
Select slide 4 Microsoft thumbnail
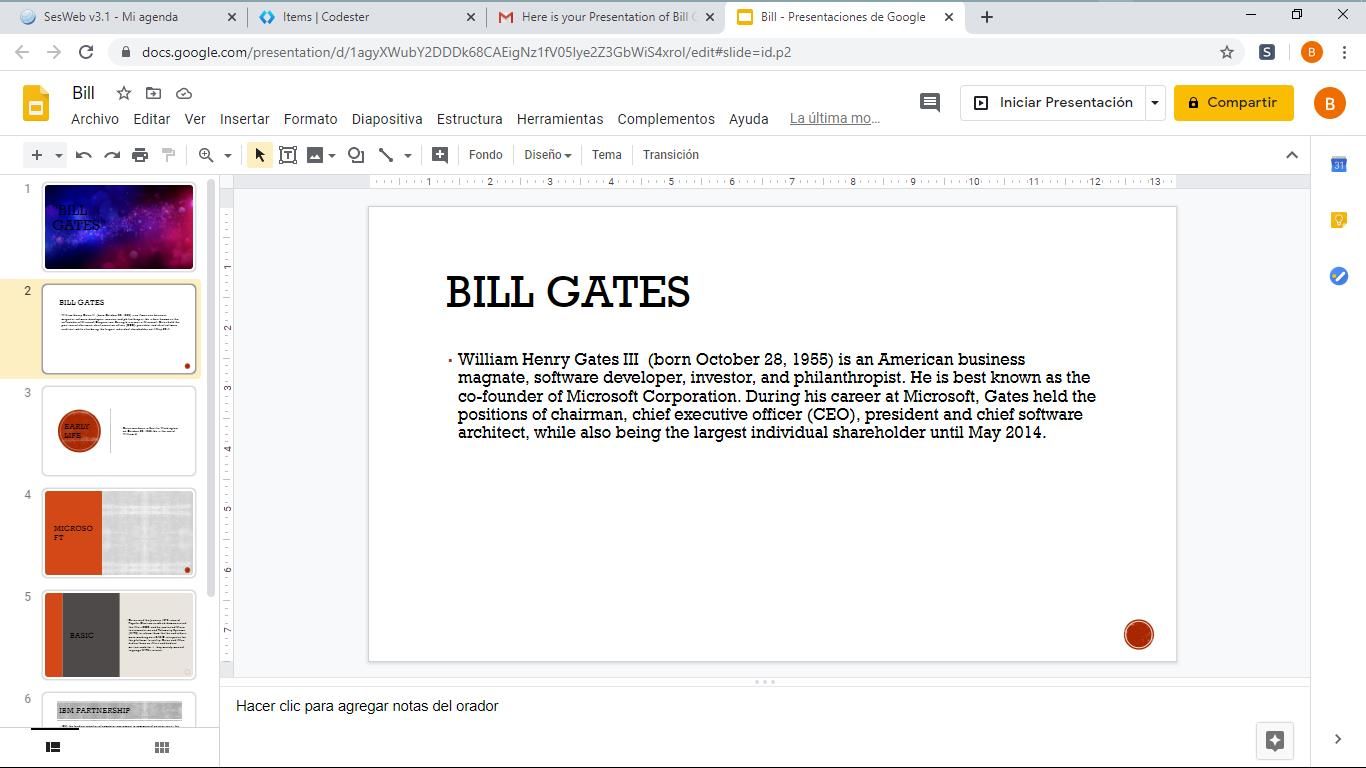(x=118, y=533)
